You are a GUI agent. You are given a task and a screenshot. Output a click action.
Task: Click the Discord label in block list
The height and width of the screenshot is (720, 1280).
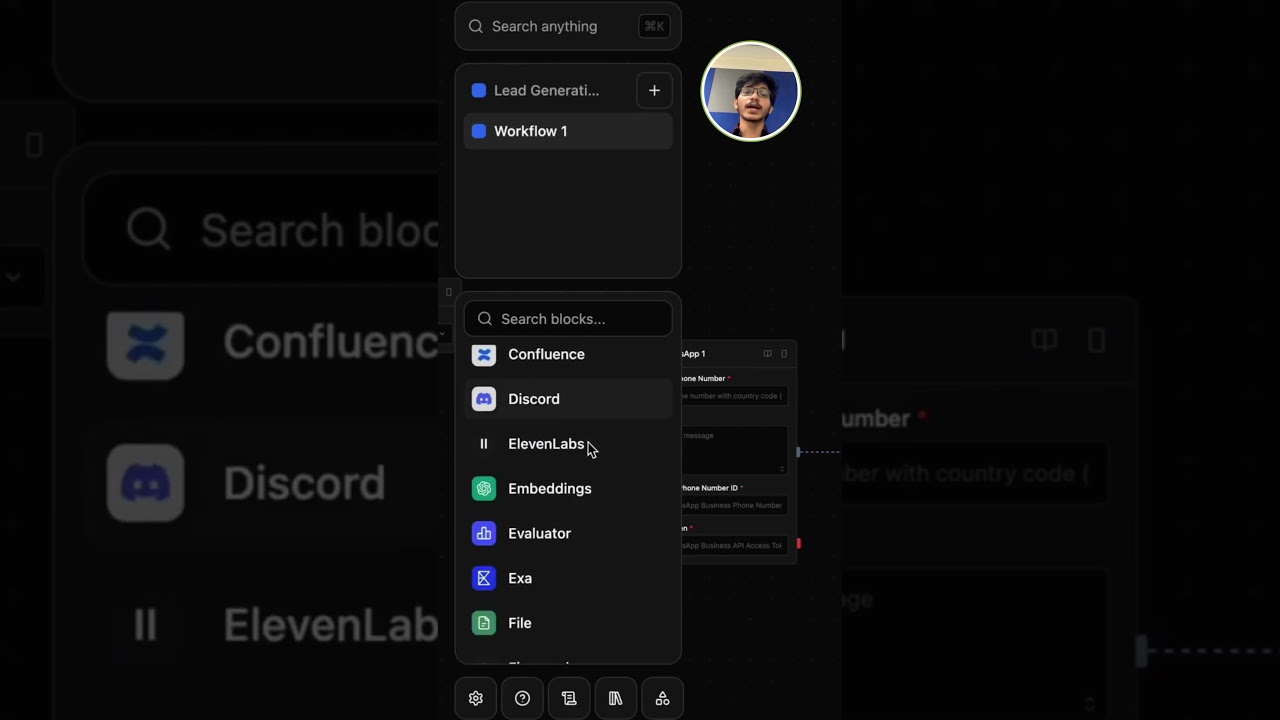click(x=534, y=399)
